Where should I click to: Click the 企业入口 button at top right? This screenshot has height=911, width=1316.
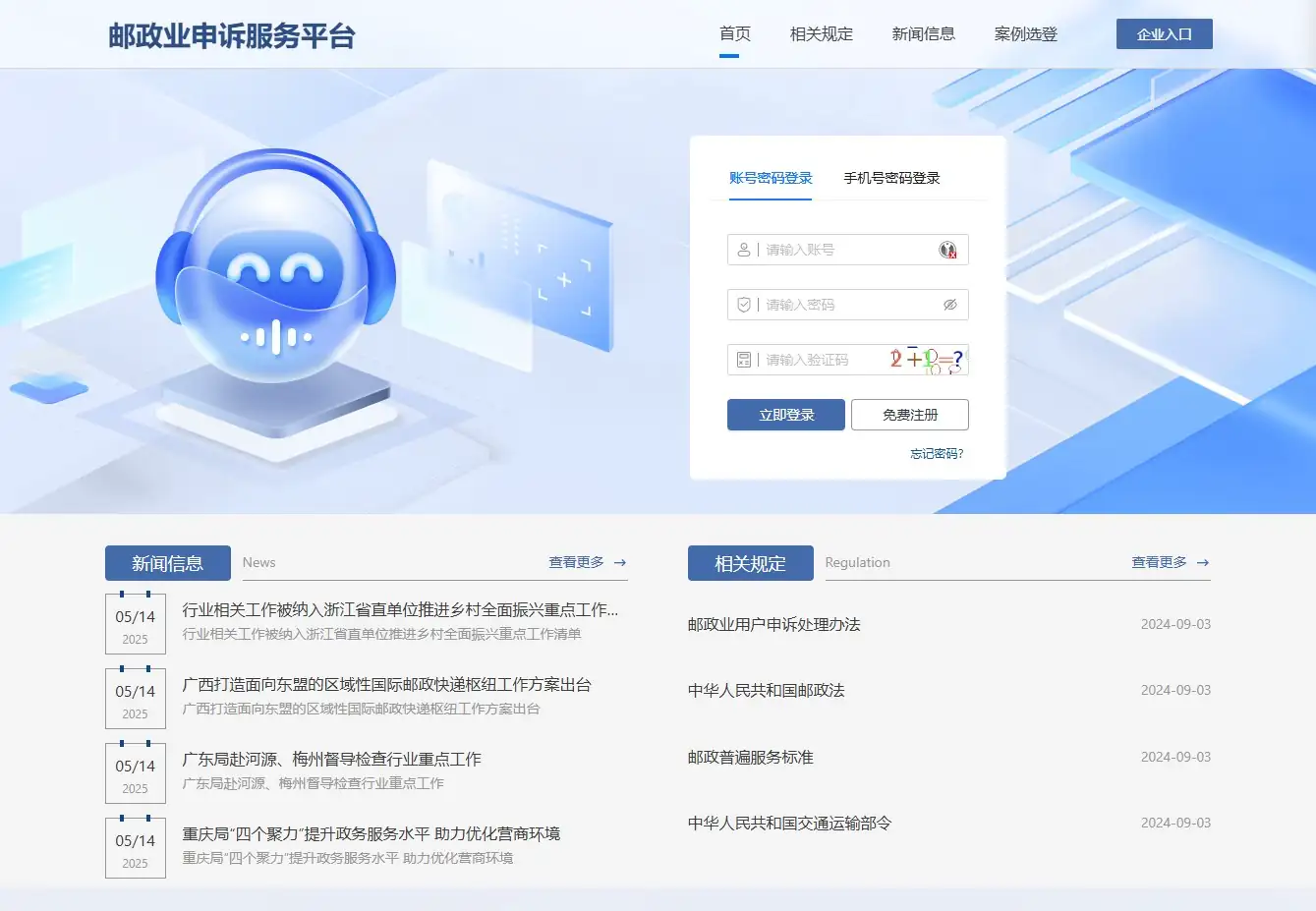1164,32
